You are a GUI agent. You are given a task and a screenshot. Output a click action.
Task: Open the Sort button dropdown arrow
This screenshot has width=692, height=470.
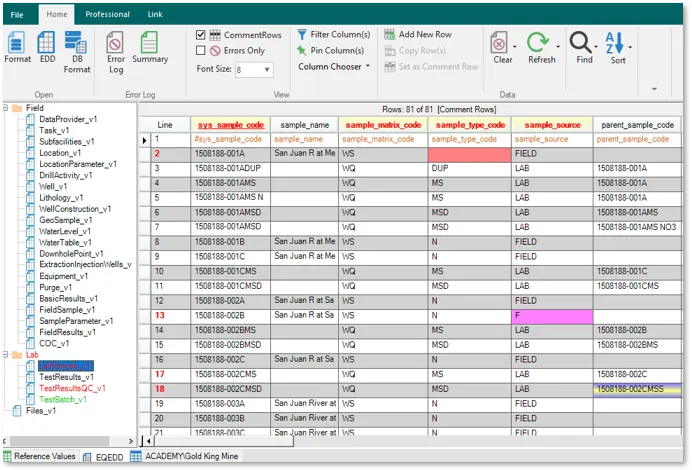(630, 46)
